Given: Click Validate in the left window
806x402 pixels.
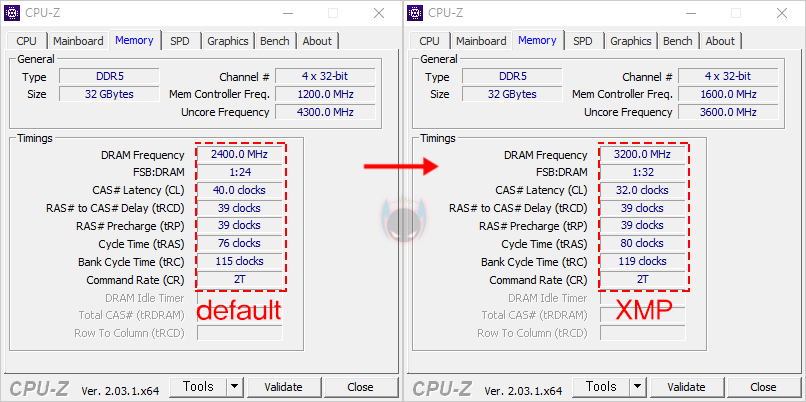Looking at the screenshot, I should [283, 387].
